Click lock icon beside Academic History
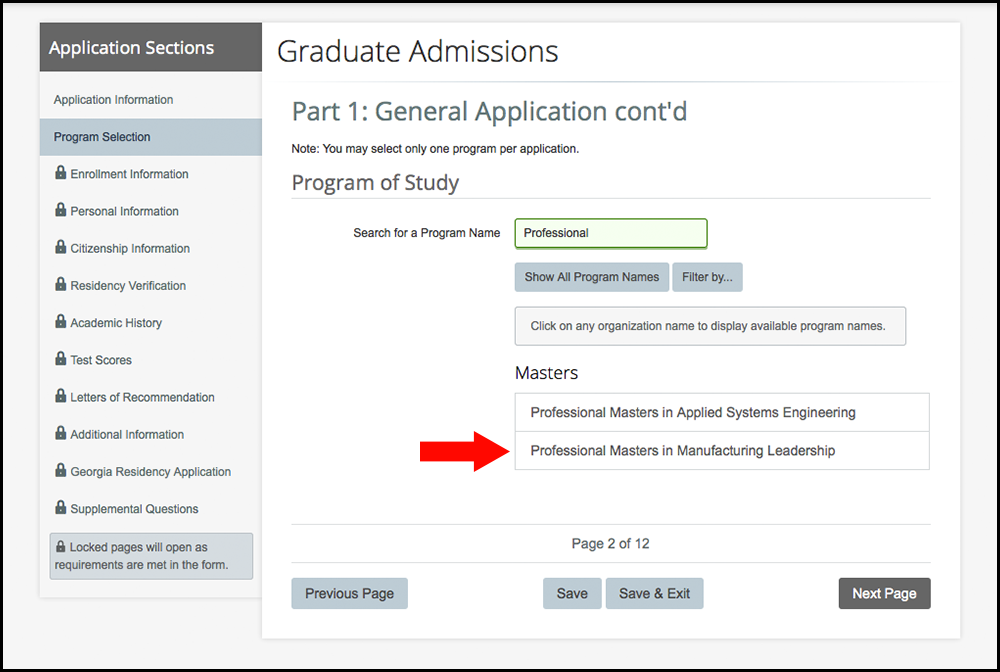This screenshot has width=1000, height=672. (60, 322)
